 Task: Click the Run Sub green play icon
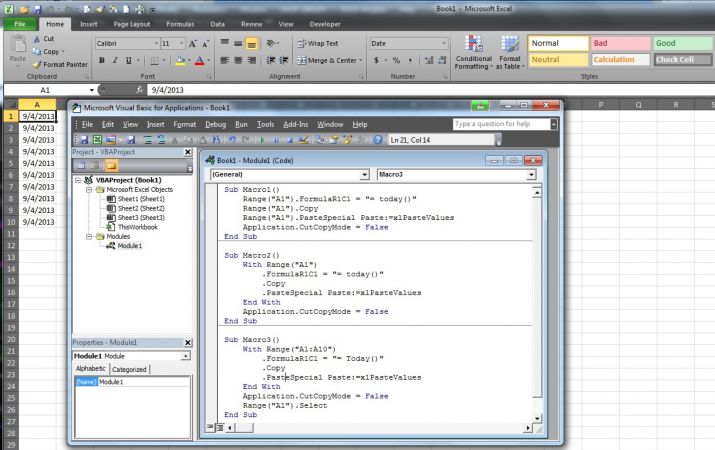coord(262,140)
